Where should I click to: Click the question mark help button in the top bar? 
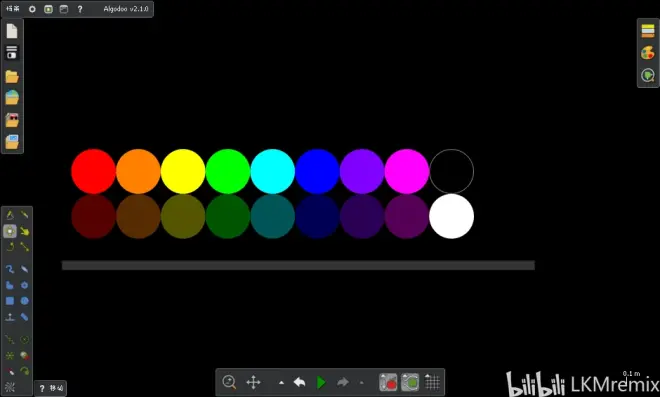(x=80, y=9)
